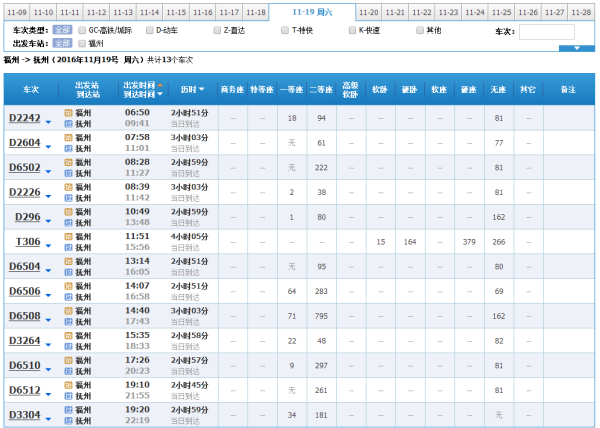
Task: Click the 车次 train number input field
Action: click(x=546, y=32)
